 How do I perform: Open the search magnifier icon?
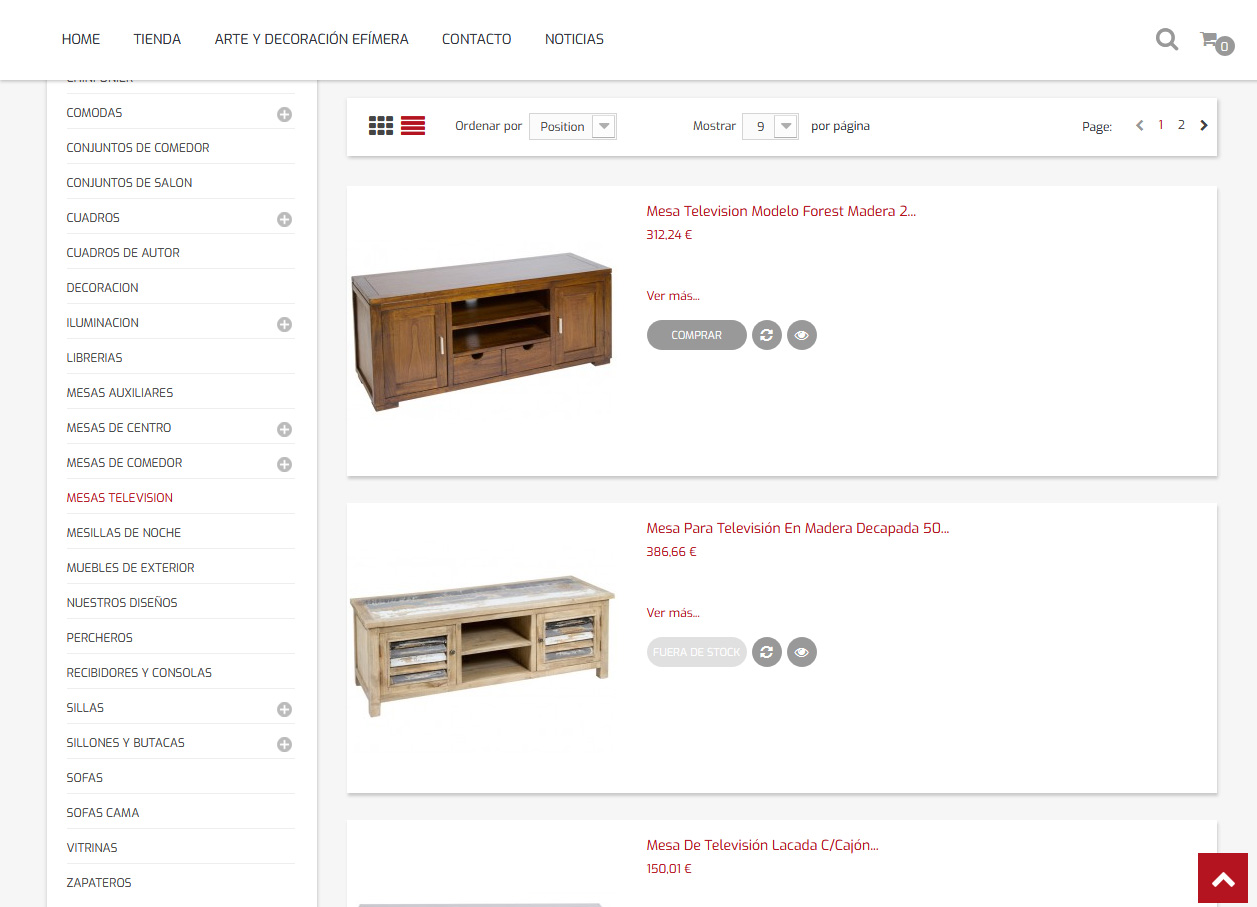click(1166, 40)
